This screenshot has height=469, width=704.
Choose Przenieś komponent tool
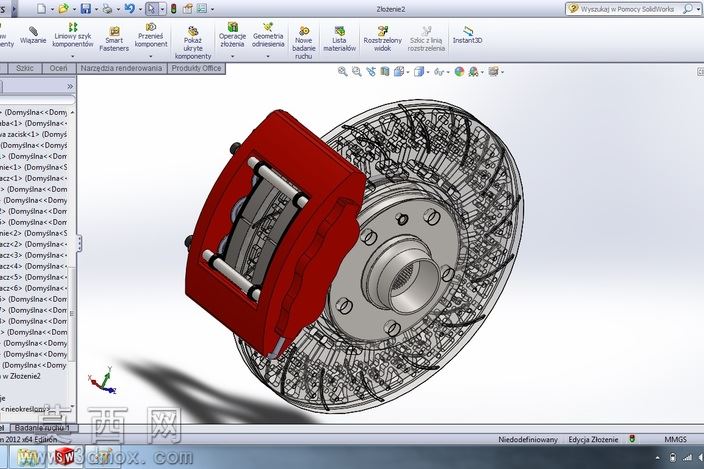click(x=151, y=35)
